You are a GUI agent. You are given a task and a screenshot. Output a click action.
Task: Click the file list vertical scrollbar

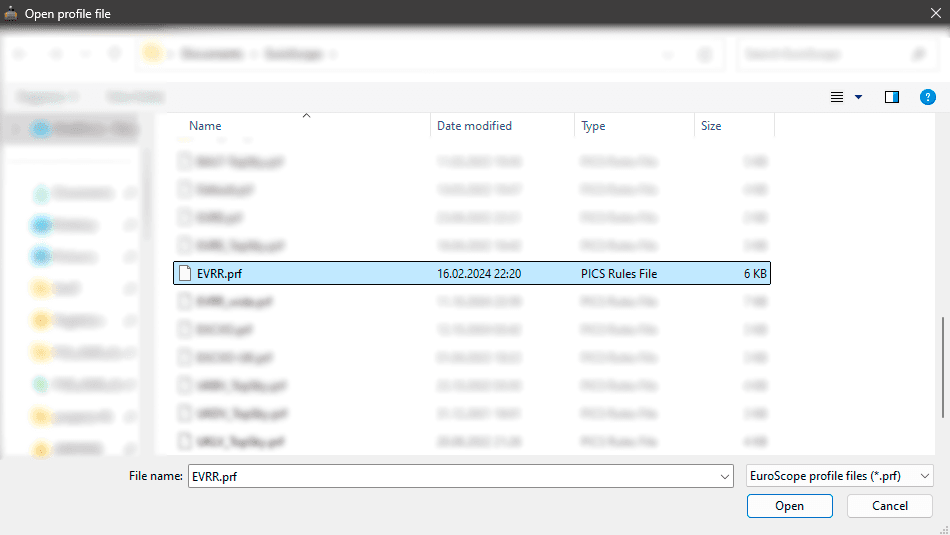(x=943, y=367)
